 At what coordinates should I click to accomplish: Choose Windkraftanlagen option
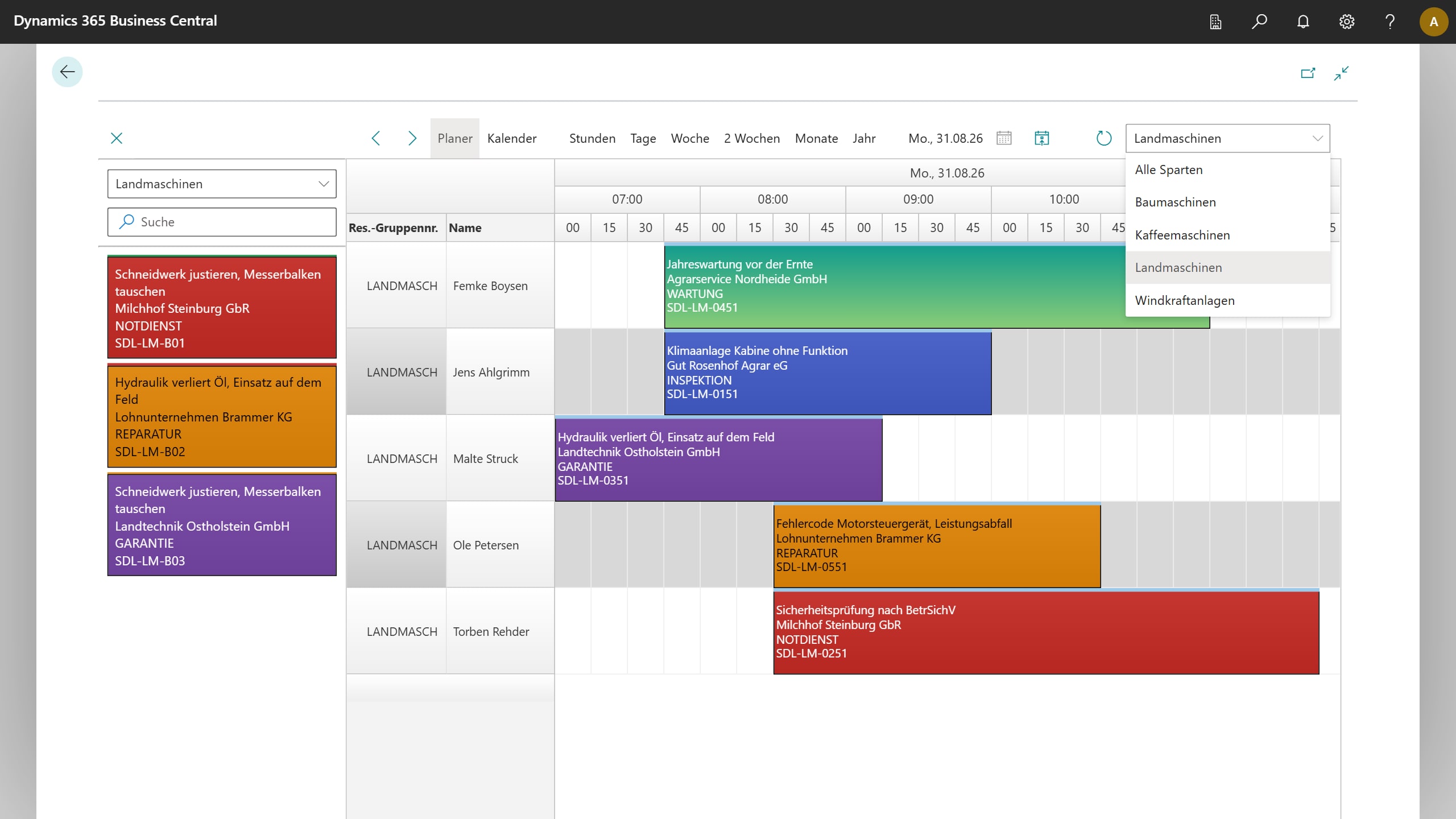[x=1227, y=300]
